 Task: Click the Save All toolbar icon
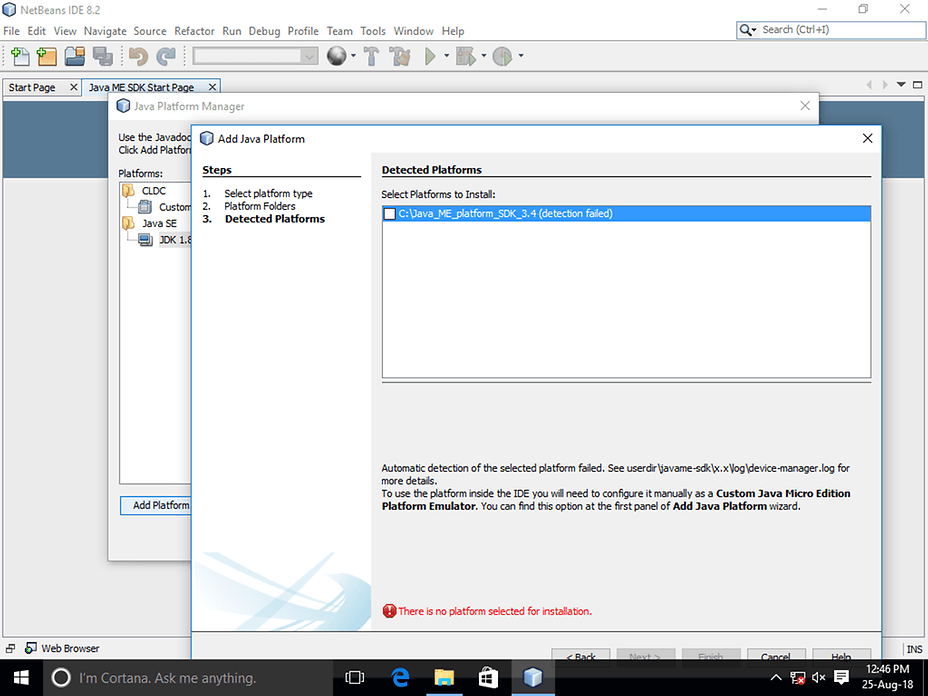[103, 56]
